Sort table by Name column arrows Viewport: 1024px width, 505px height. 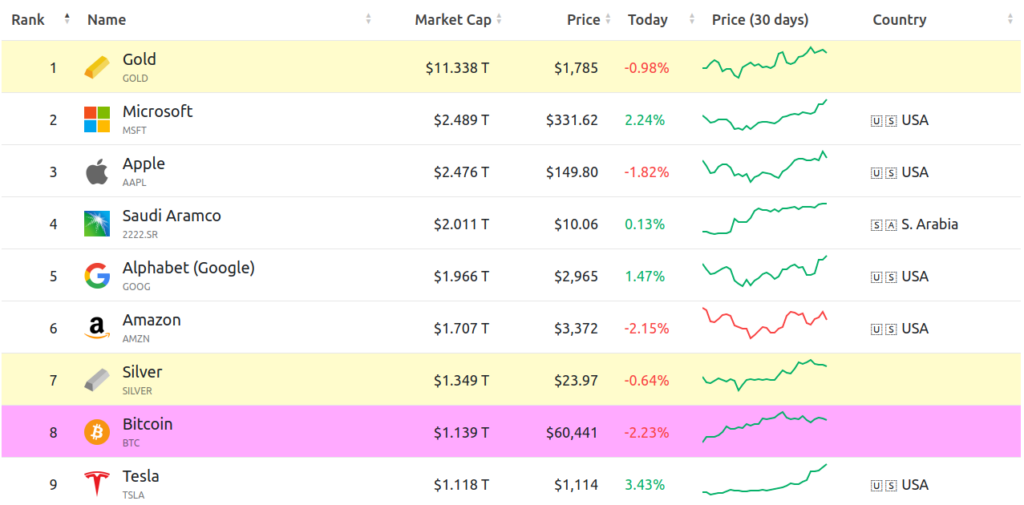(x=368, y=20)
